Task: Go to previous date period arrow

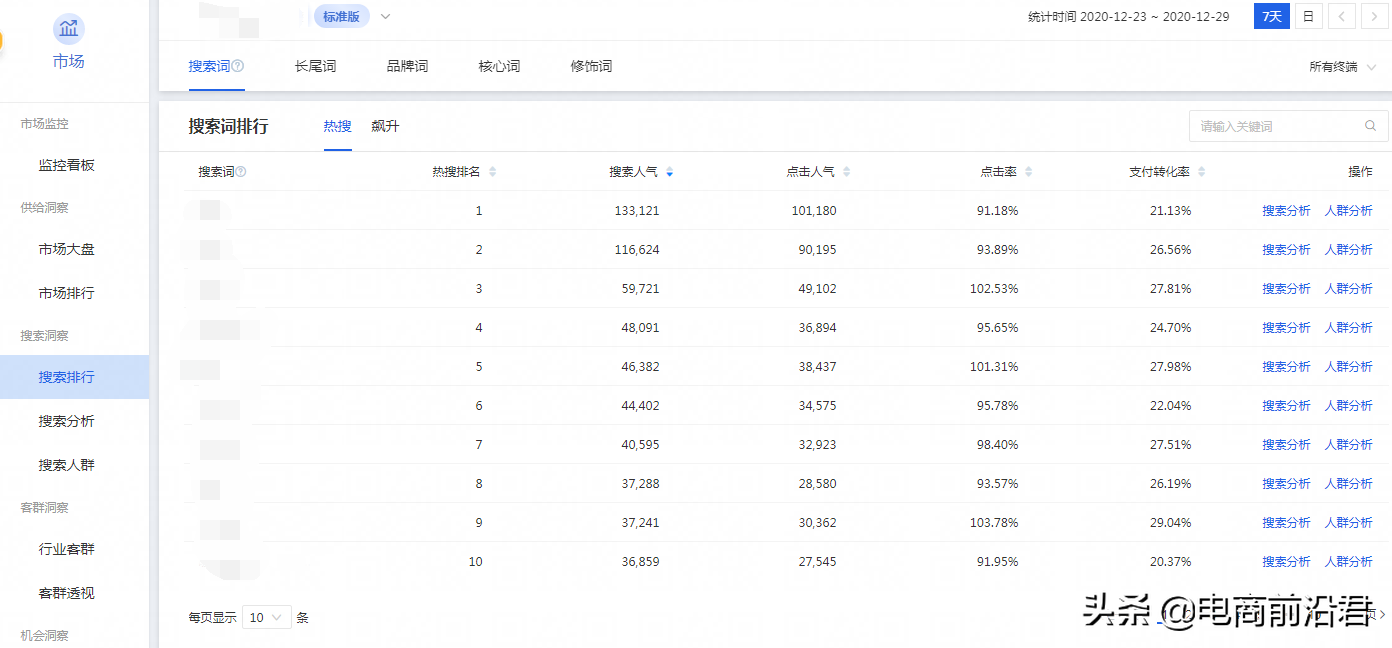Action: coord(1341,17)
